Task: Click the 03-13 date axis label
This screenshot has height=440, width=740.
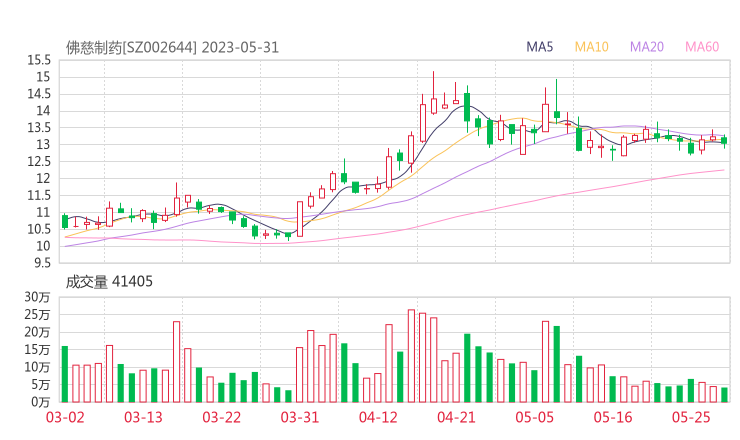Action: 143,417
